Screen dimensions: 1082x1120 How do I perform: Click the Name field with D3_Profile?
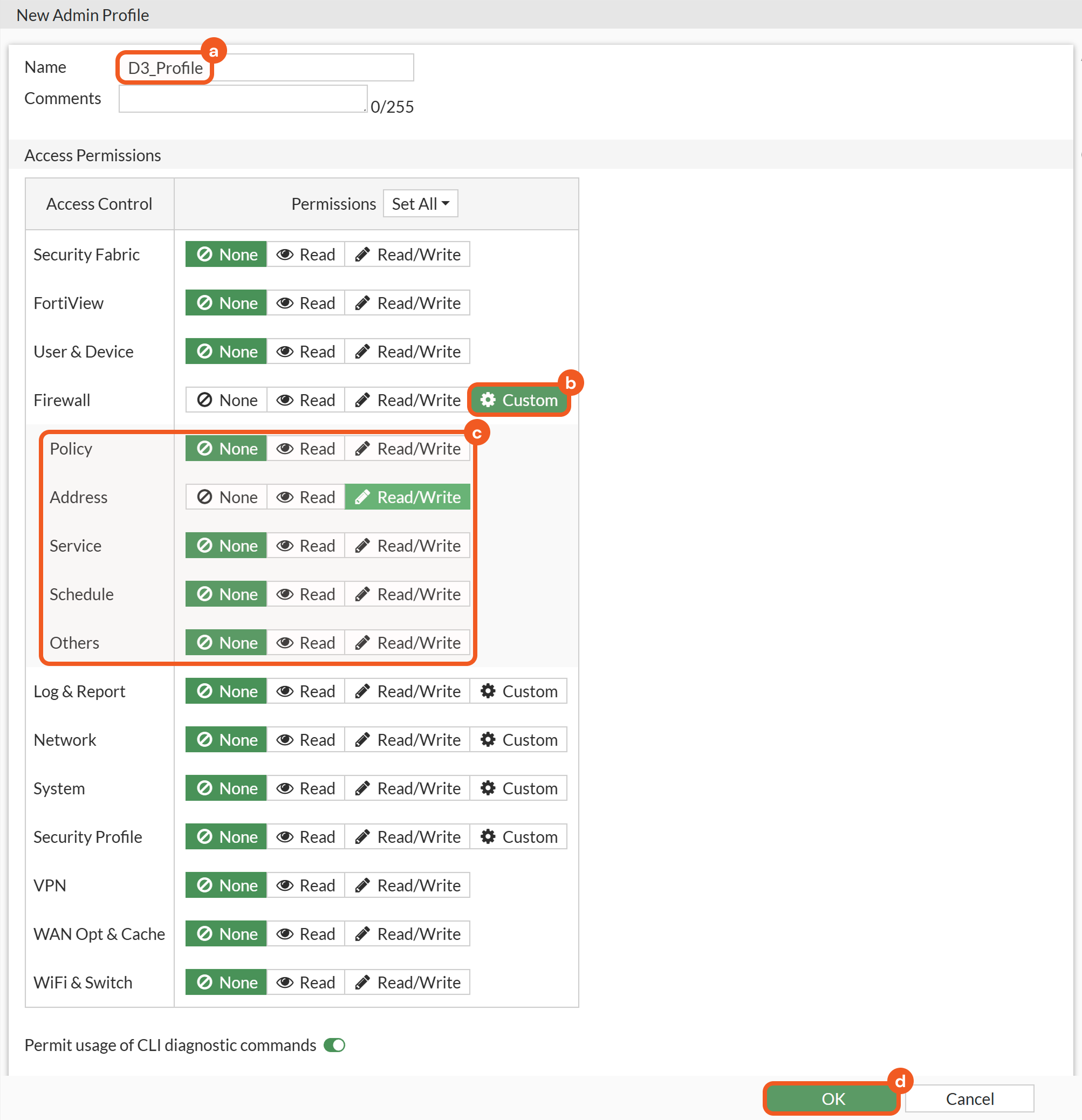tap(266, 68)
